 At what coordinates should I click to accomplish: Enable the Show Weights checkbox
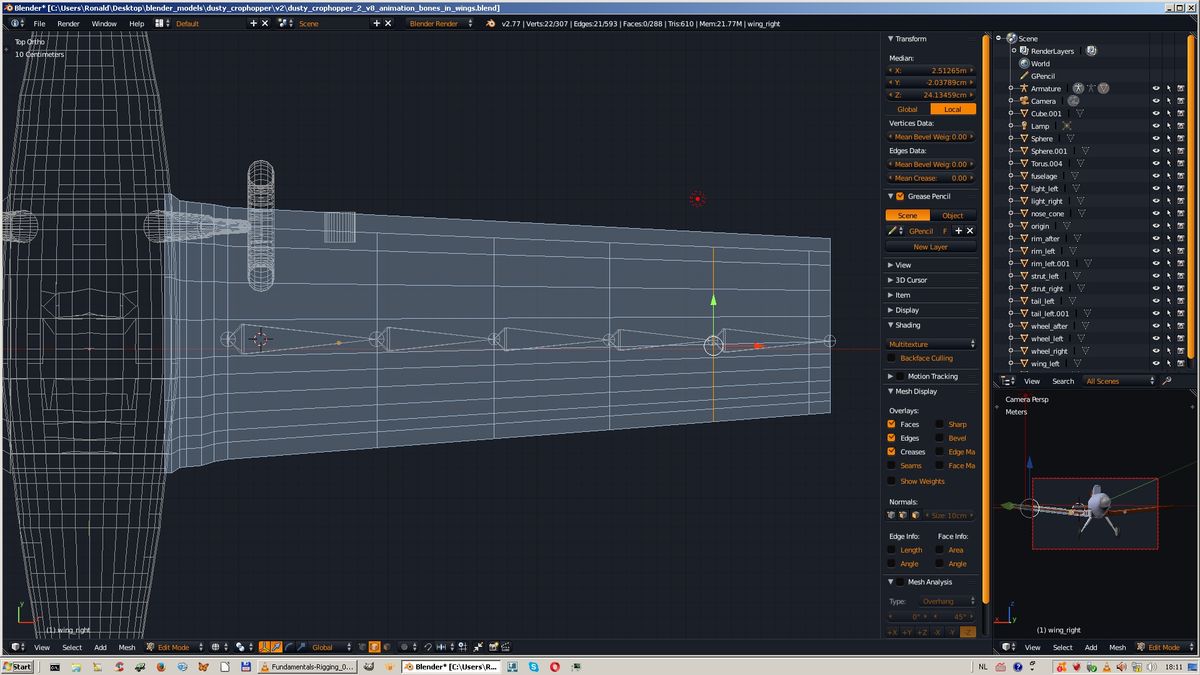click(892, 481)
